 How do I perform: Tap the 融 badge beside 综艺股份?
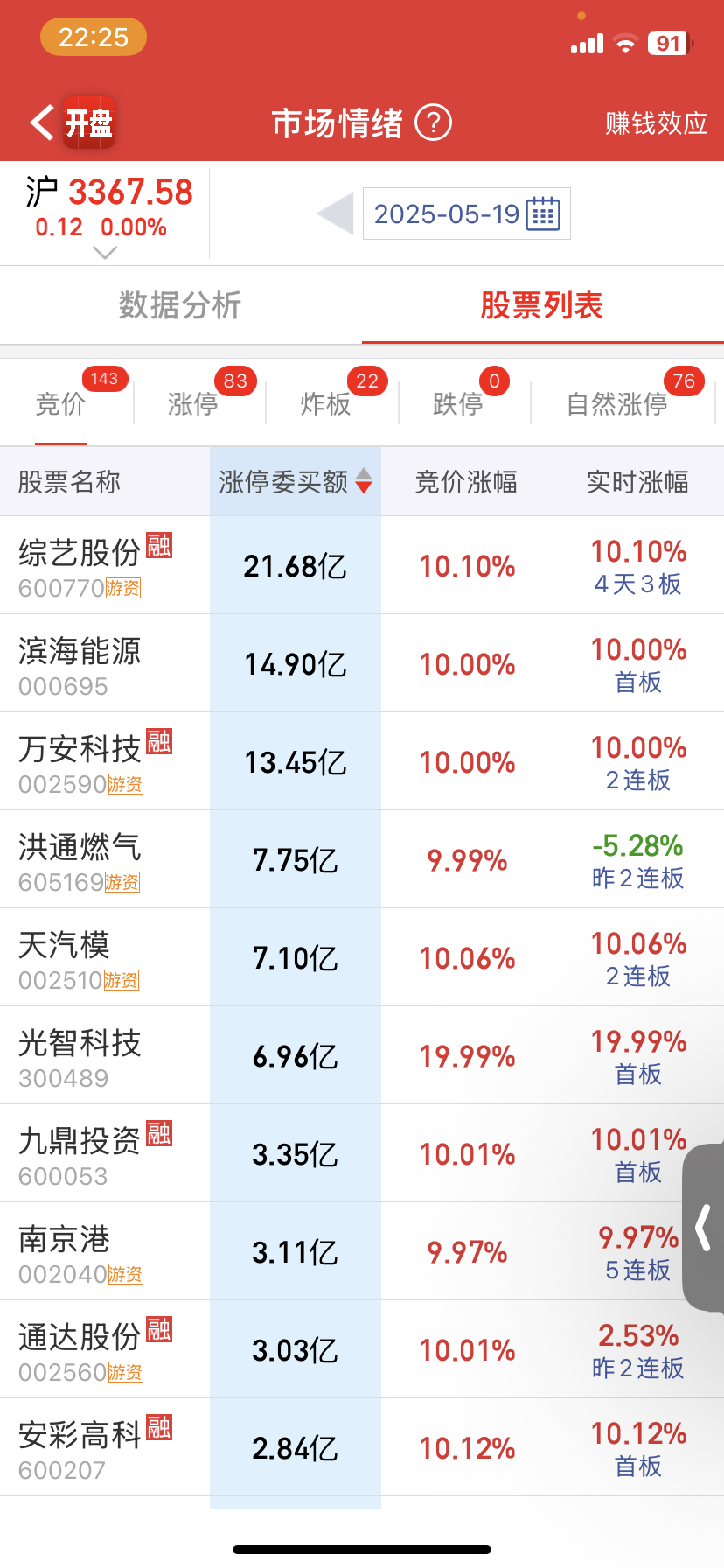click(159, 545)
